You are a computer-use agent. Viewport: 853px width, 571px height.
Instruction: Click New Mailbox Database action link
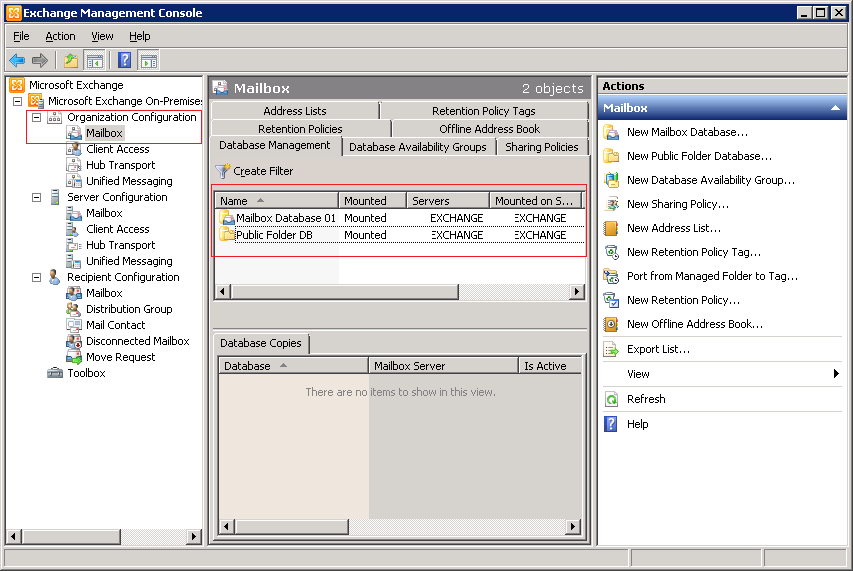pos(687,132)
